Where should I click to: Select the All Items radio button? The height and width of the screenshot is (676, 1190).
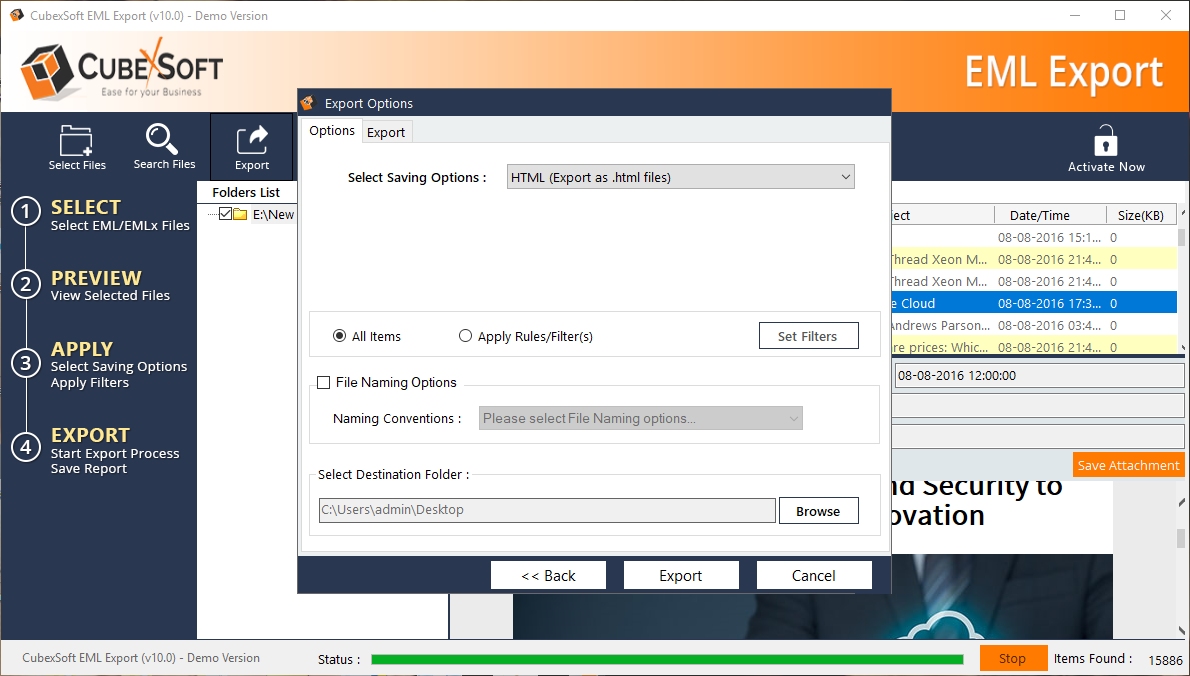[x=340, y=337]
